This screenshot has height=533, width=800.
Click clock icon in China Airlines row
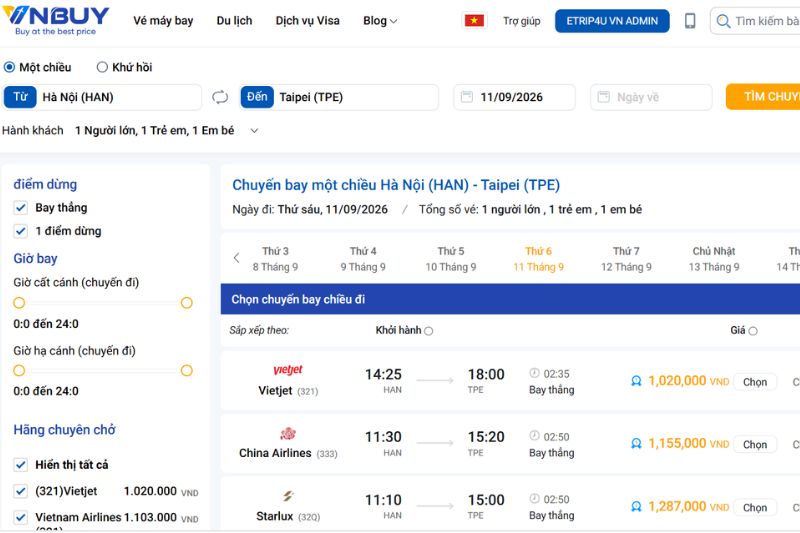[534, 436]
